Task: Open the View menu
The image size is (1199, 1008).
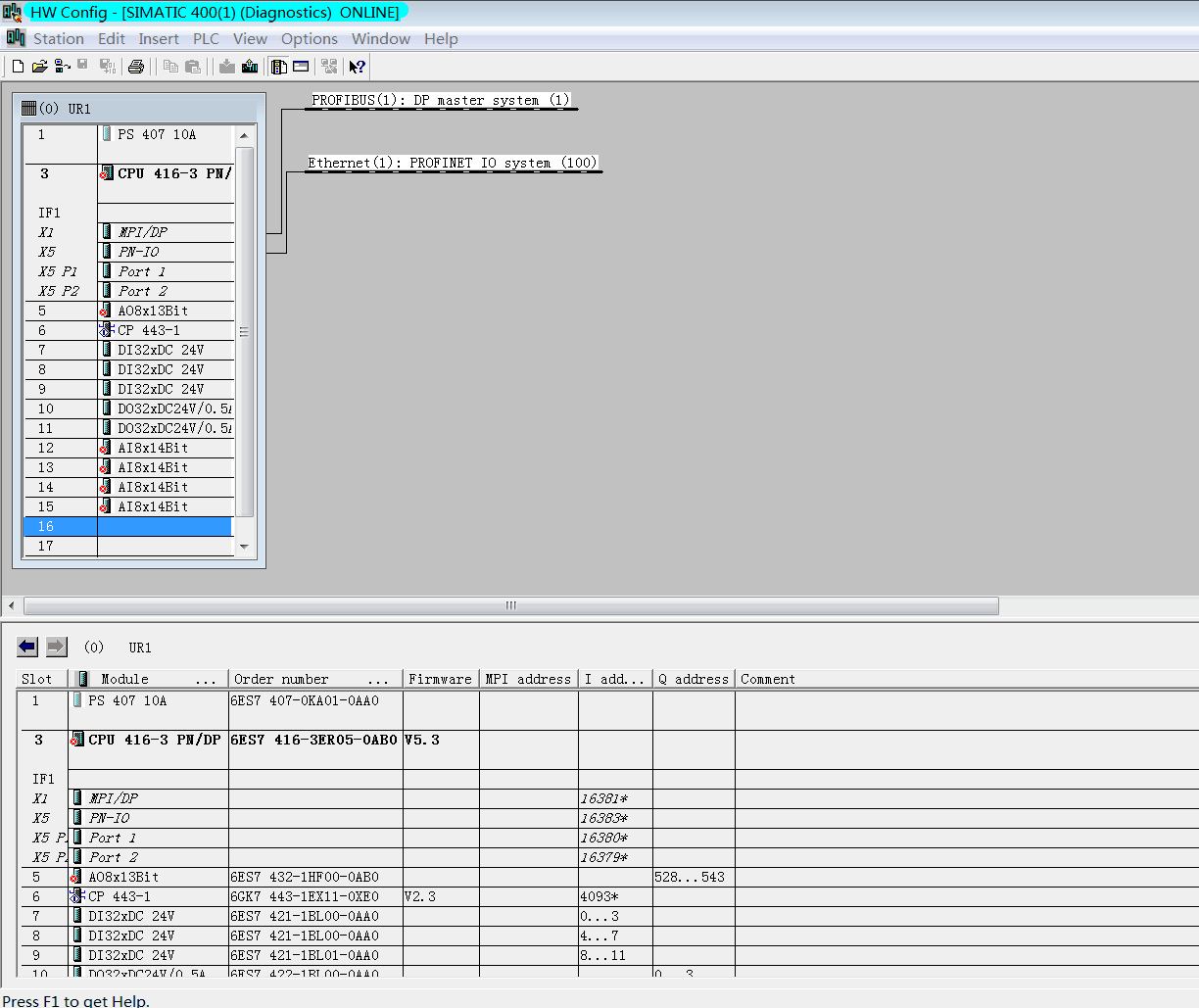Action: coord(250,38)
